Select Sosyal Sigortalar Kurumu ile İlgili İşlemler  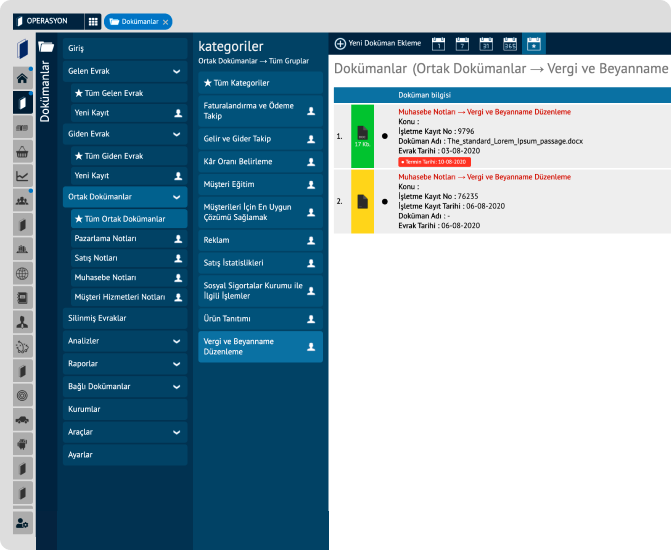260,291
